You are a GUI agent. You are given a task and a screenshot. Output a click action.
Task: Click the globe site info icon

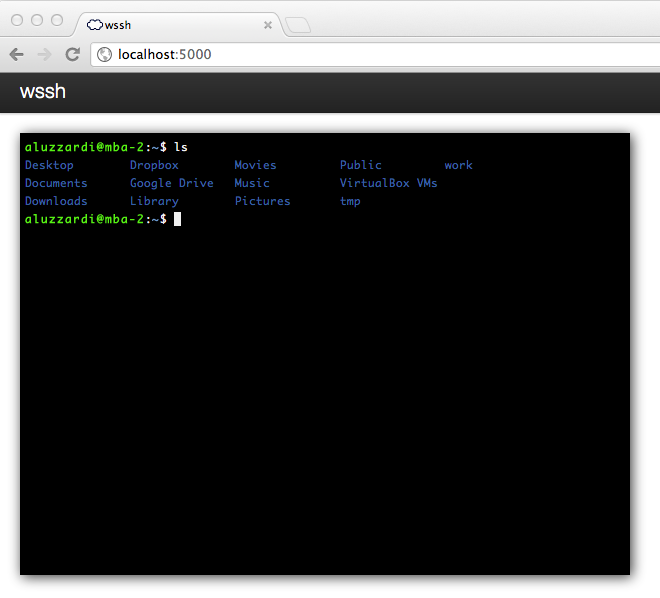click(x=105, y=54)
